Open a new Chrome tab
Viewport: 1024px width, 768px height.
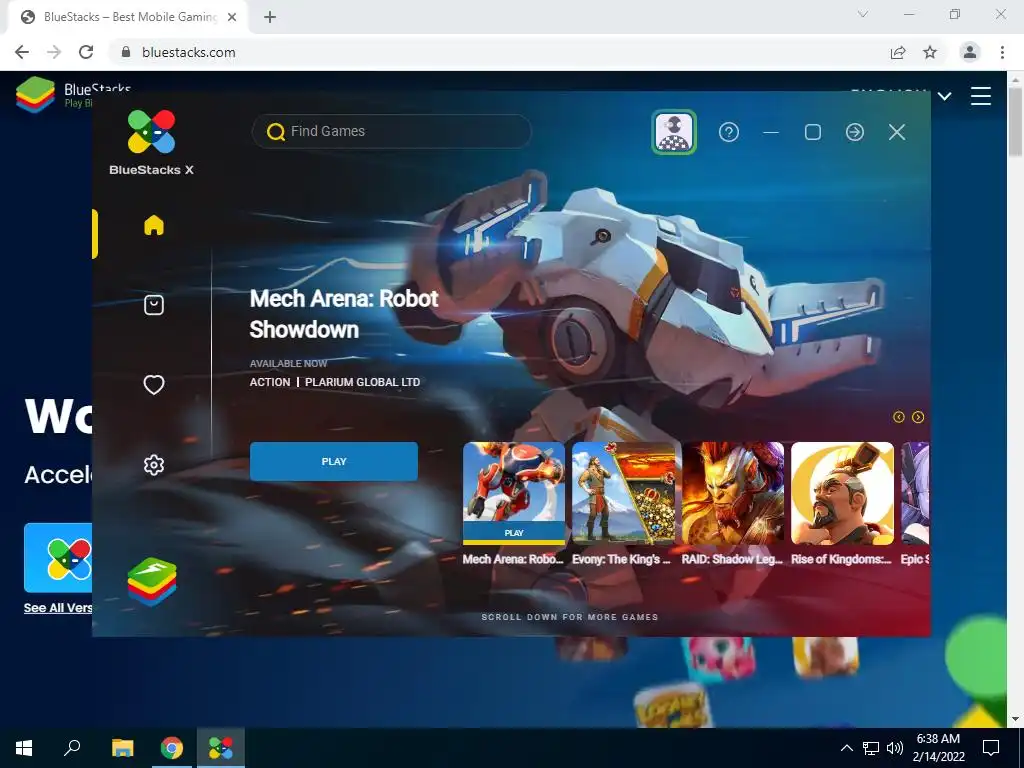pyautogui.click(x=270, y=17)
